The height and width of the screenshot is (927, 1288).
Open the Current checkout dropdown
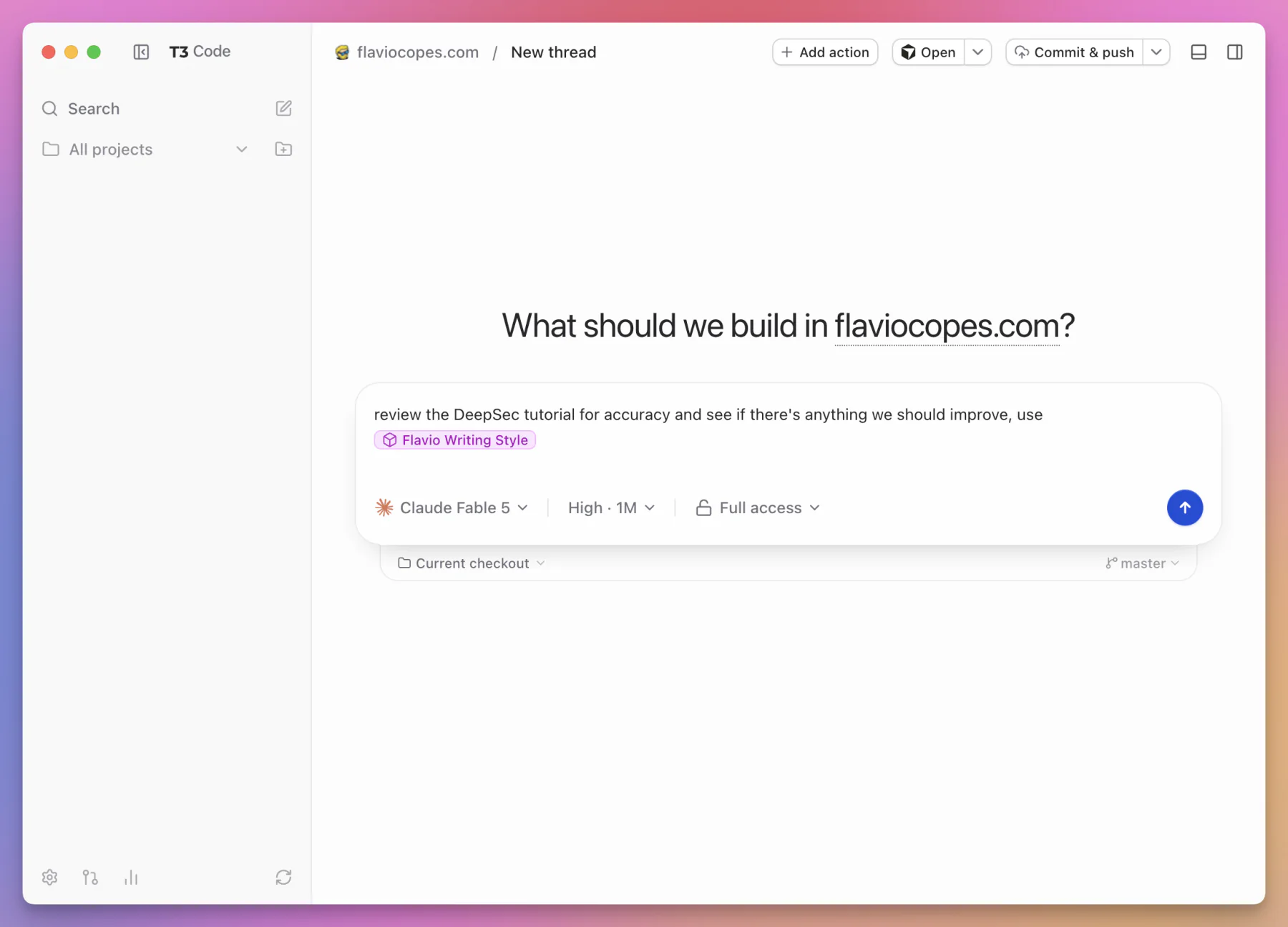coord(472,563)
